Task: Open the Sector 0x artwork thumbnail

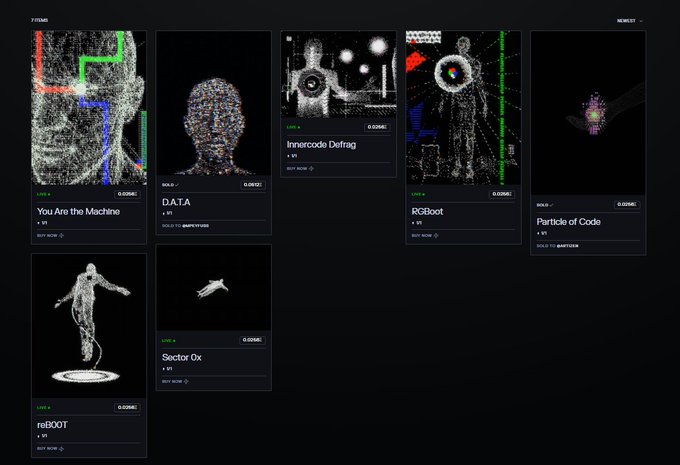Action: tap(214, 288)
